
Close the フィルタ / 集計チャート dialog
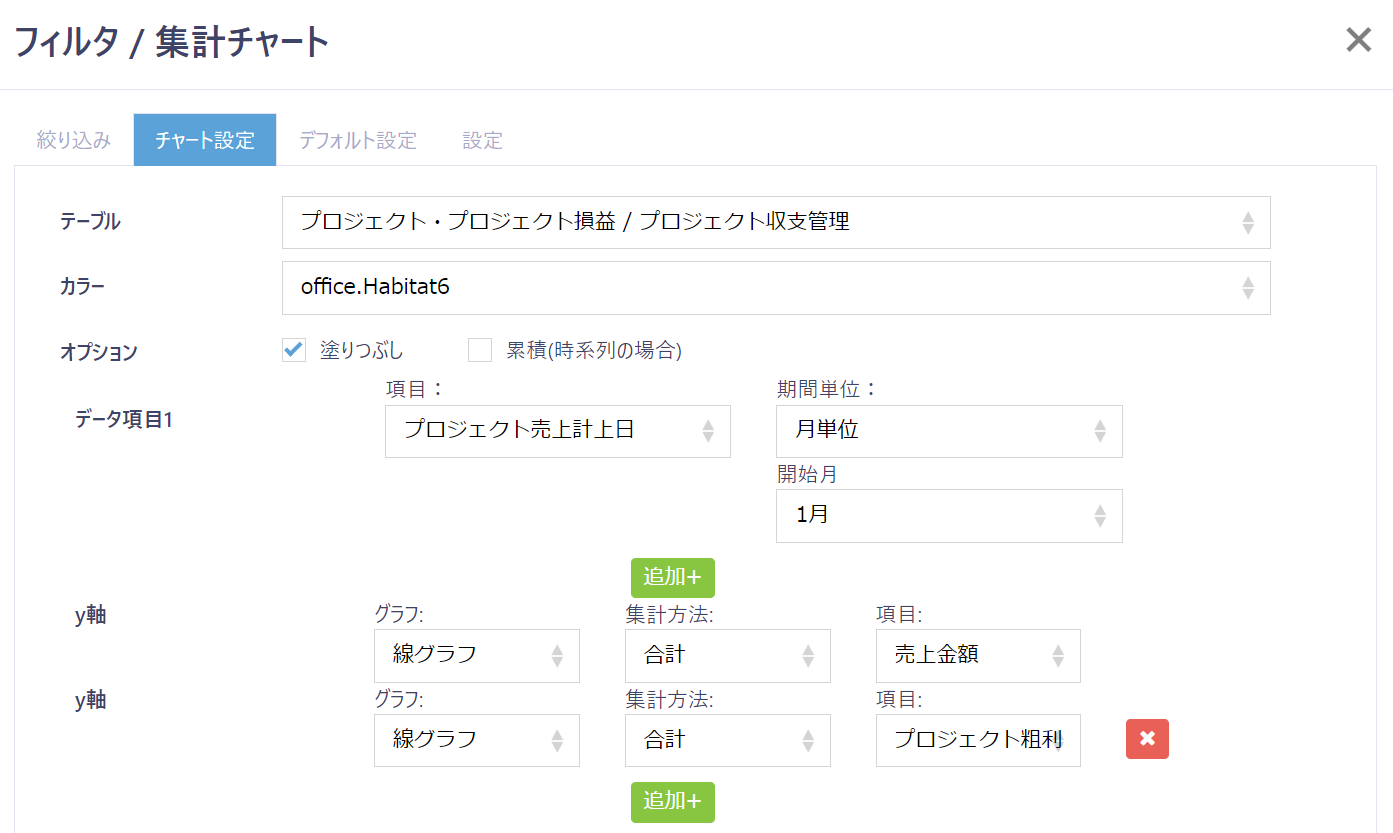pyautogui.click(x=1358, y=40)
